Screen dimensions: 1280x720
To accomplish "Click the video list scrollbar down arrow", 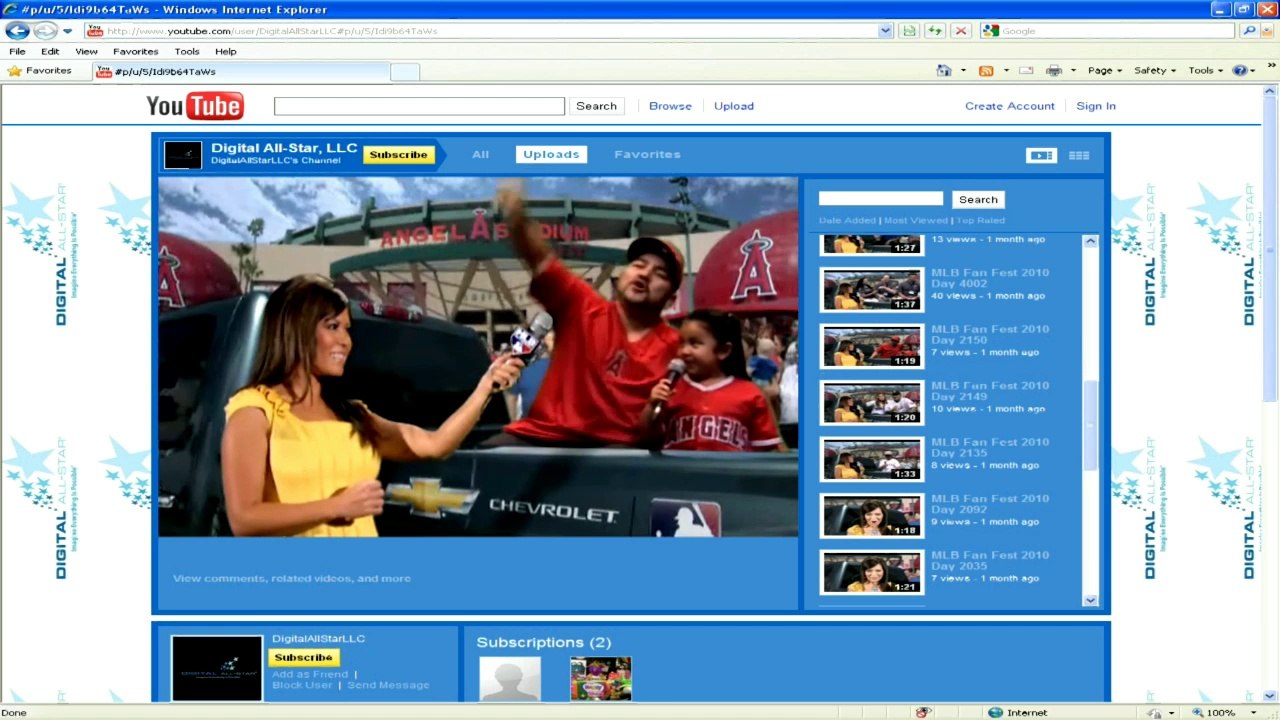I will pos(1090,600).
